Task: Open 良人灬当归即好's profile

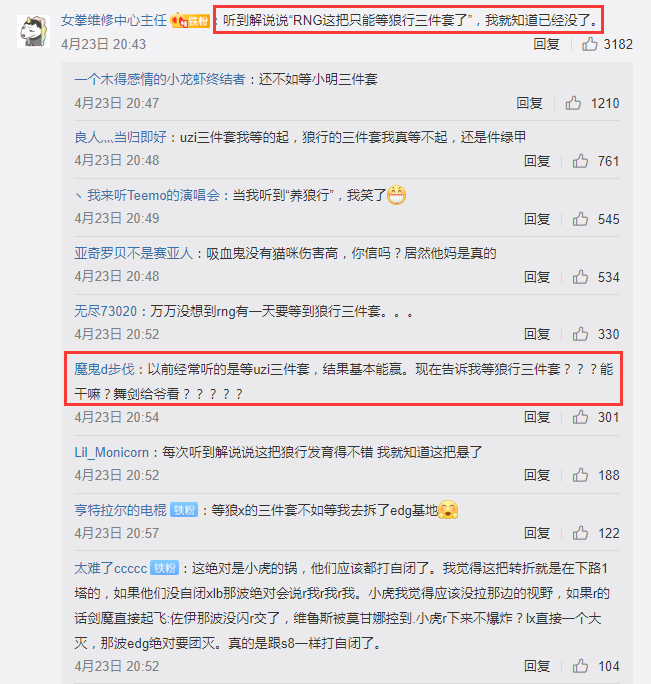Action: tap(120, 137)
